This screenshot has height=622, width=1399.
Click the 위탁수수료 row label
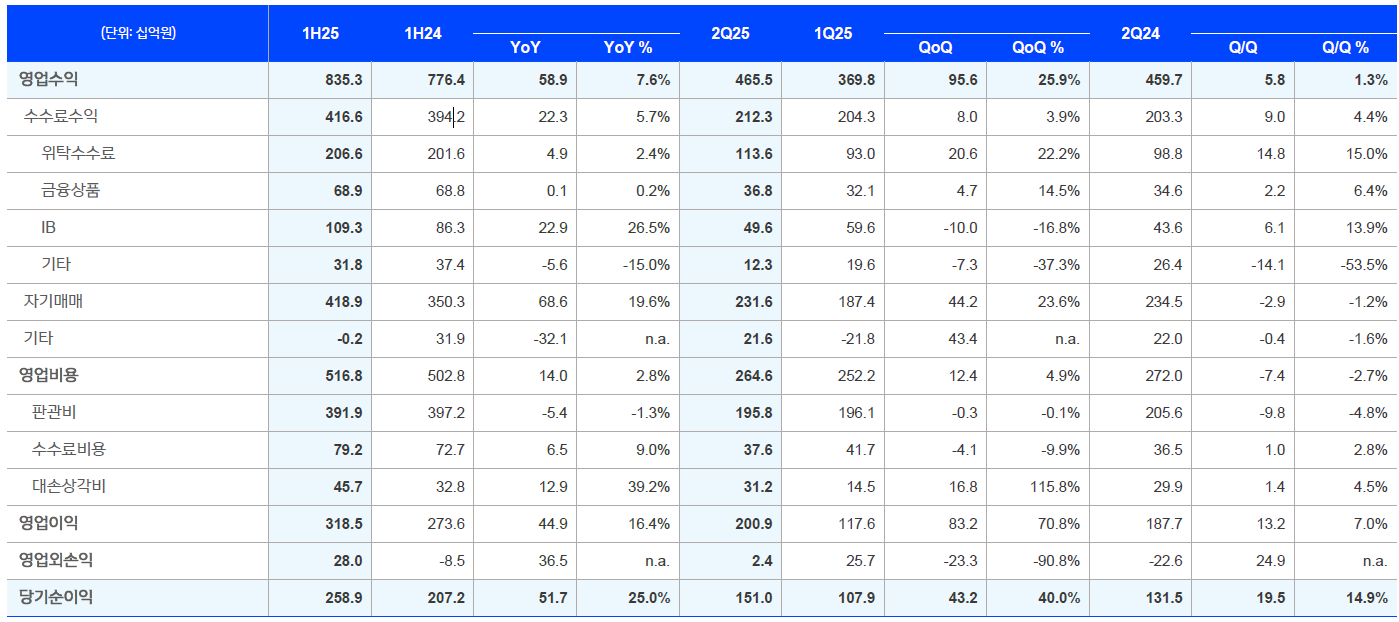(x=78, y=154)
